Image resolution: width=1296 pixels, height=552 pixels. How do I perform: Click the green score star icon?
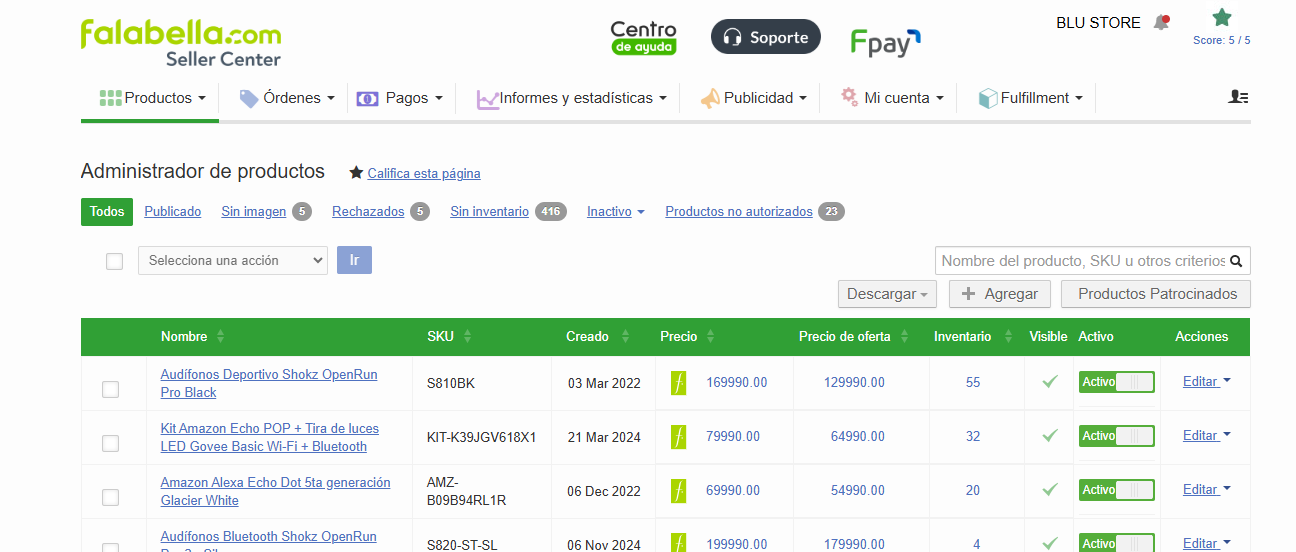1222,18
